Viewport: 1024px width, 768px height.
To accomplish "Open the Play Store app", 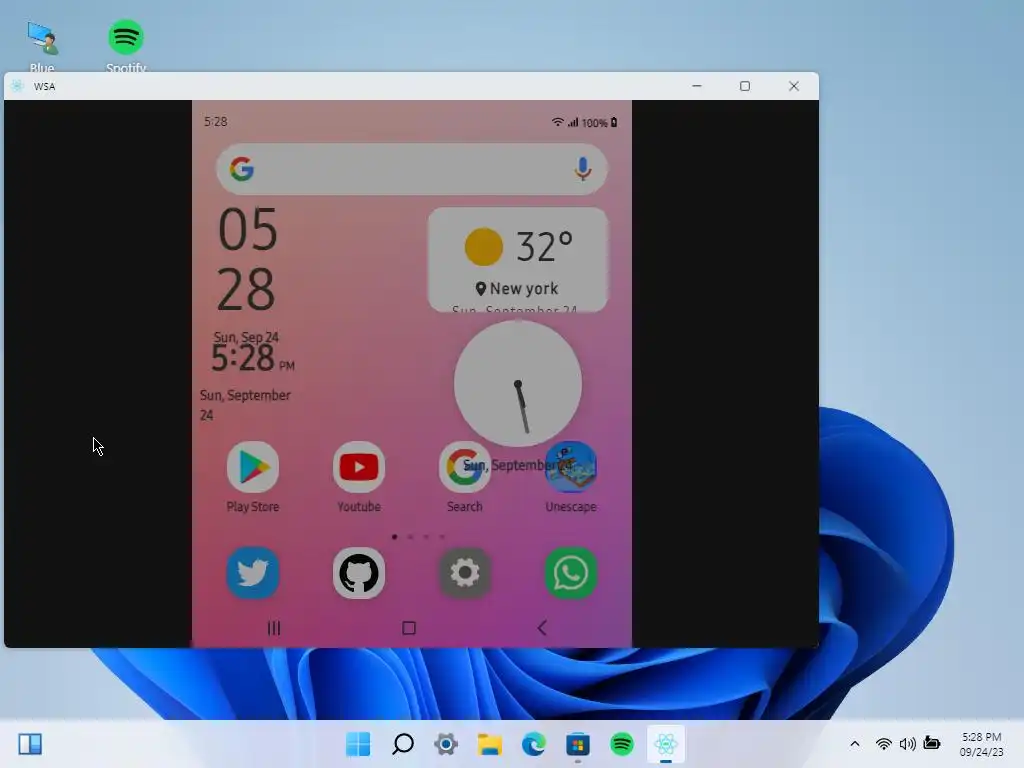I will click(253, 467).
